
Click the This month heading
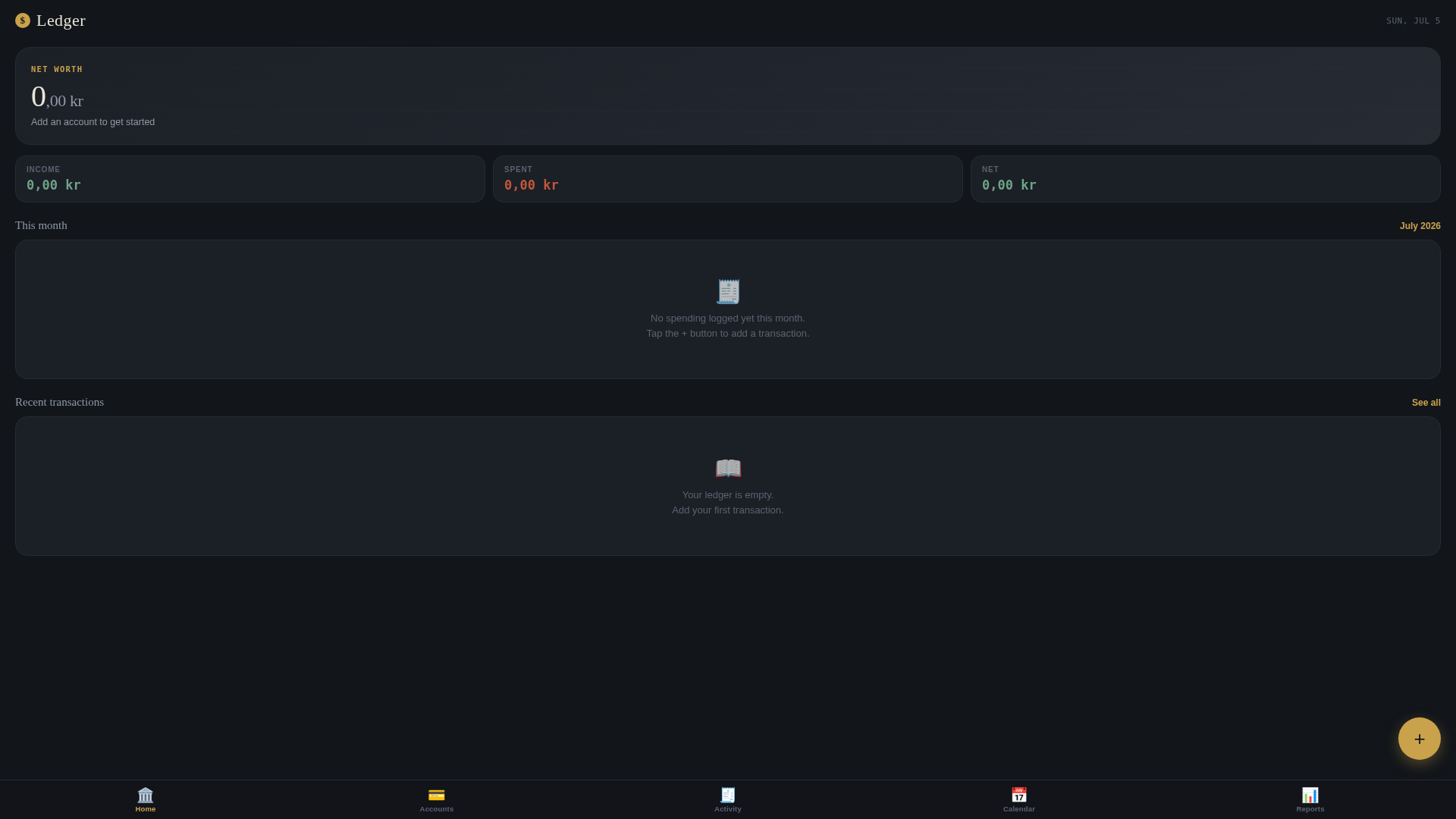[41, 225]
